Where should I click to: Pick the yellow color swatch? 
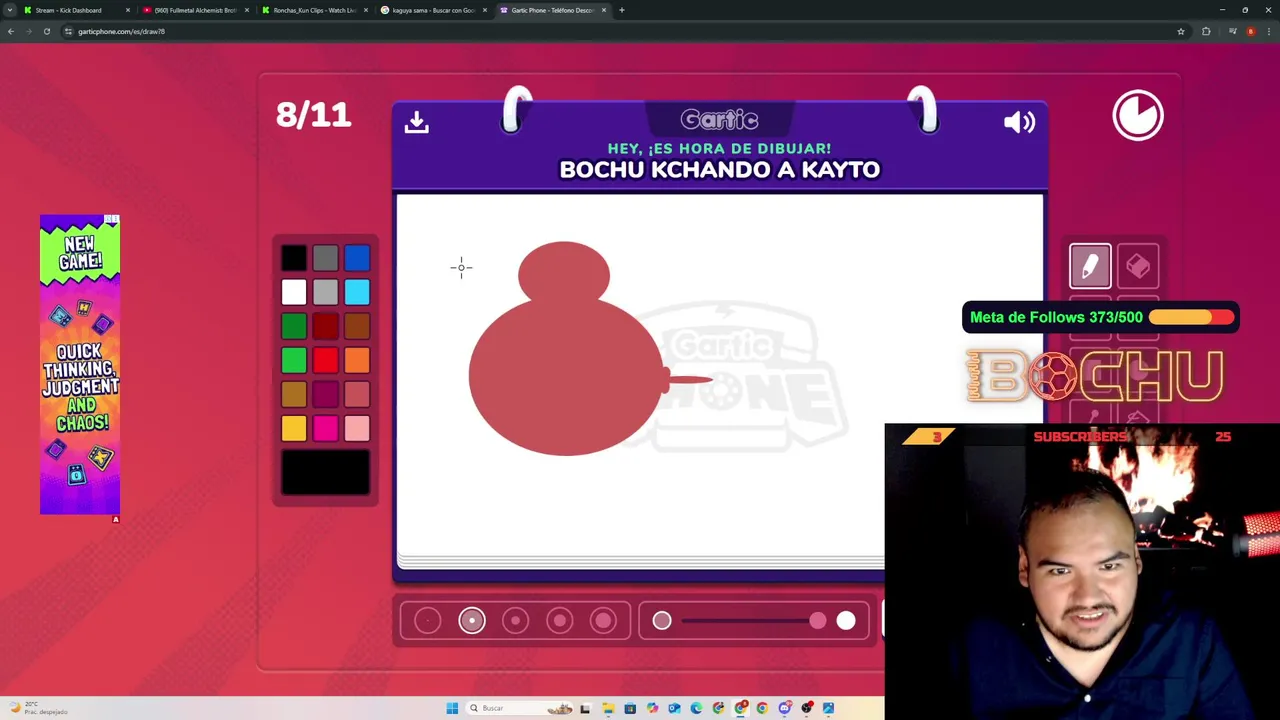point(294,428)
